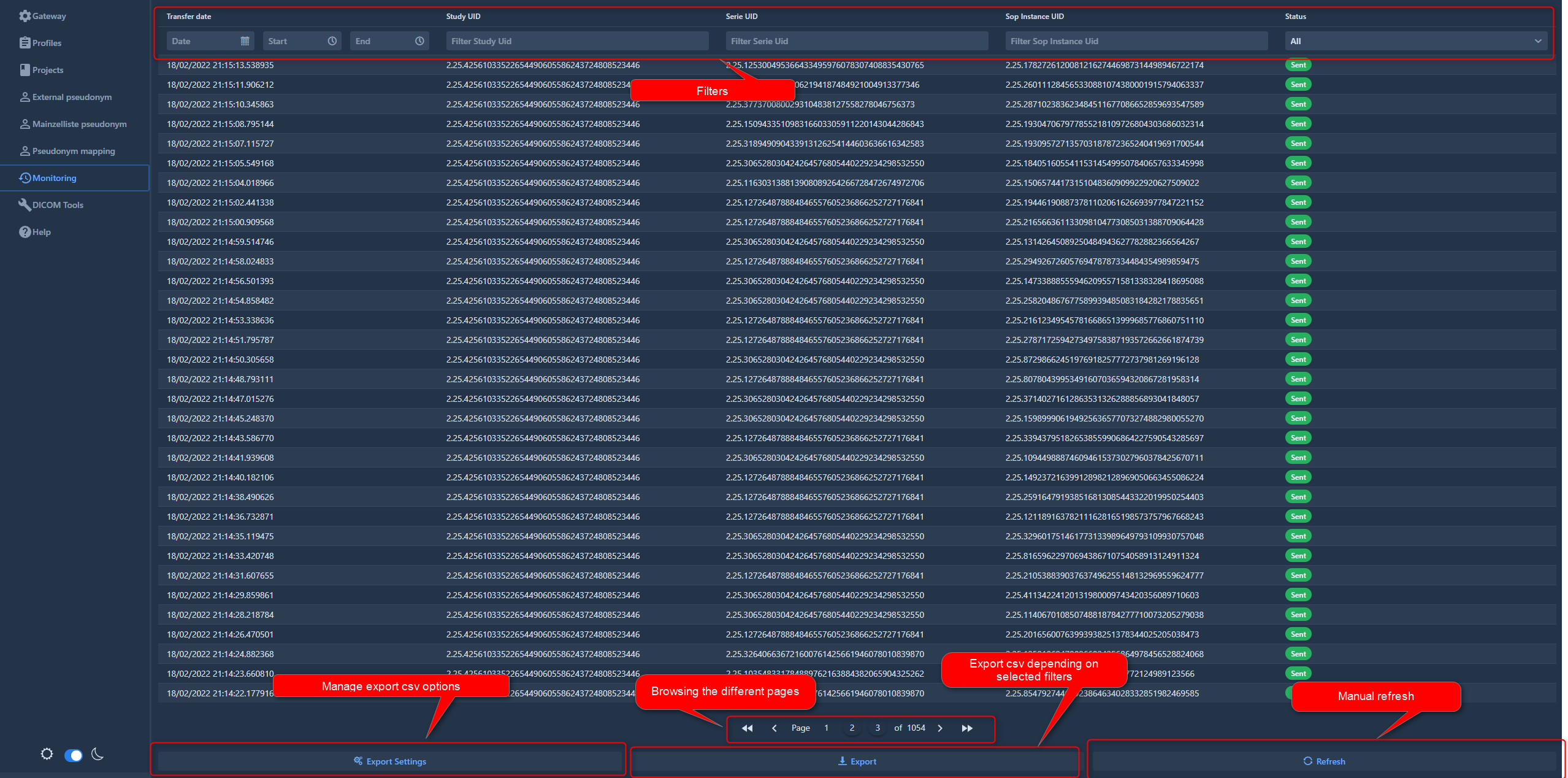Toggle the dark/light theme switch
This screenshot has height=778, width=1568.
click(73, 755)
